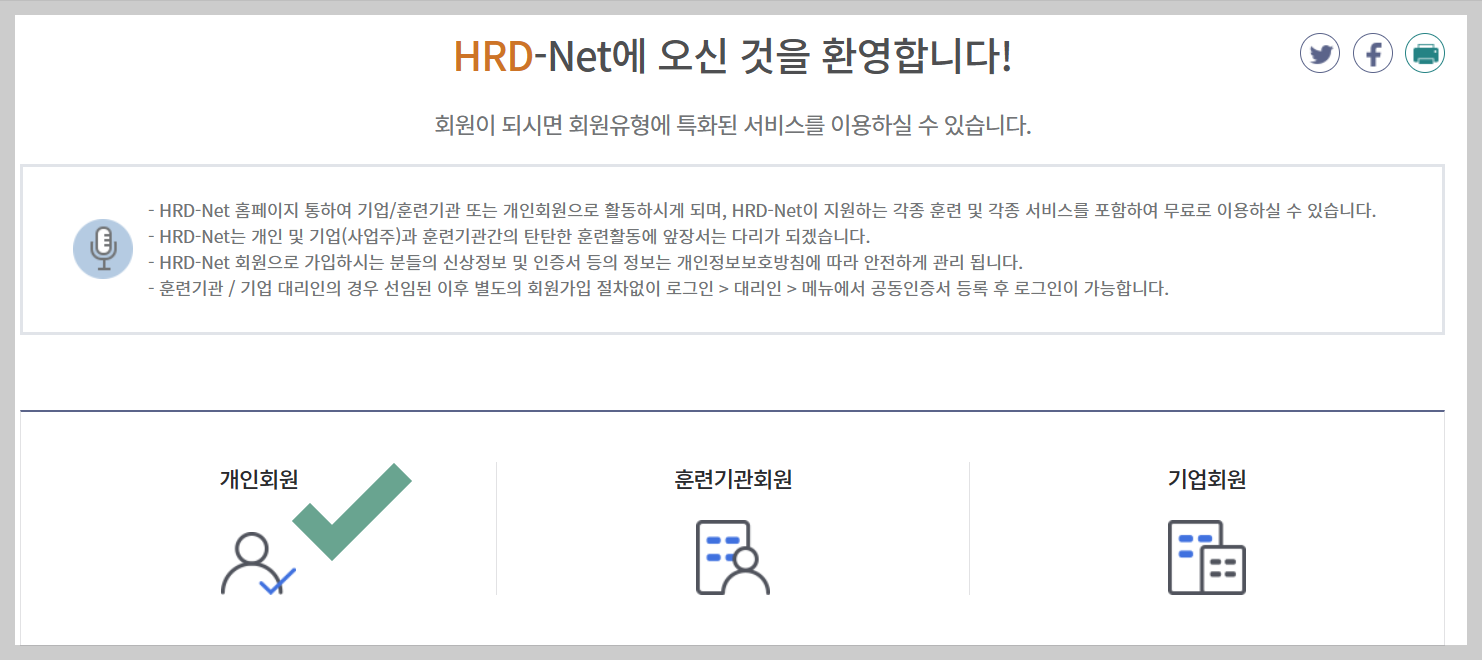
Task: Print the page using the printer icon
Action: (x=1425, y=53)
